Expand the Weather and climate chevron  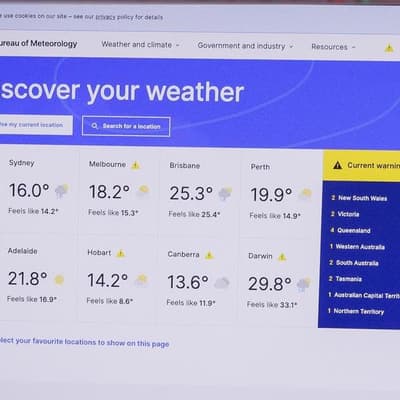click(177, 45)
